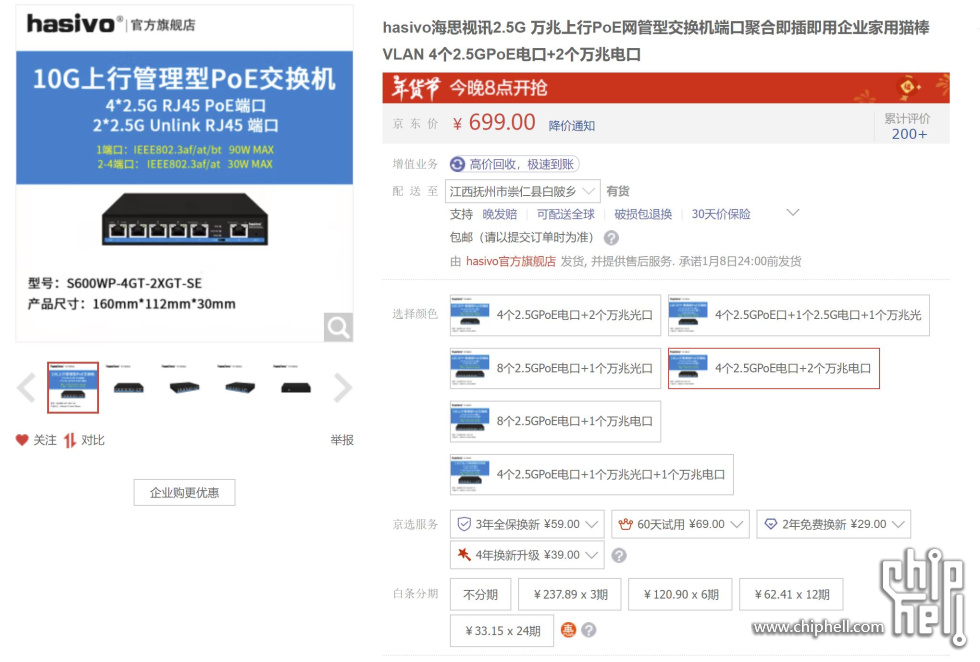Choose 4个2.5GPoE电口+1个万兆光口+1个万兆电口 option
This screenshot has height=662, width=980.
(591, 474)
